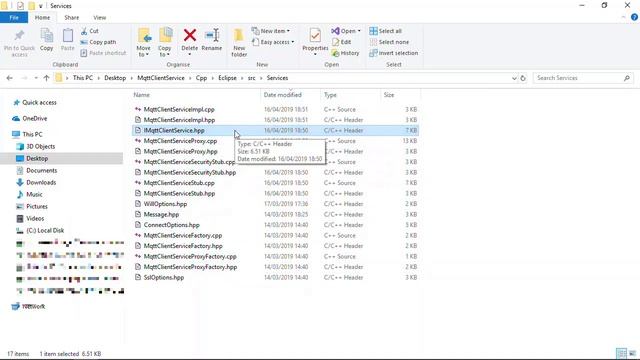Viewport: 640px width, 360px height.
Task: Go up one folder level
Action: click(46, 78)
